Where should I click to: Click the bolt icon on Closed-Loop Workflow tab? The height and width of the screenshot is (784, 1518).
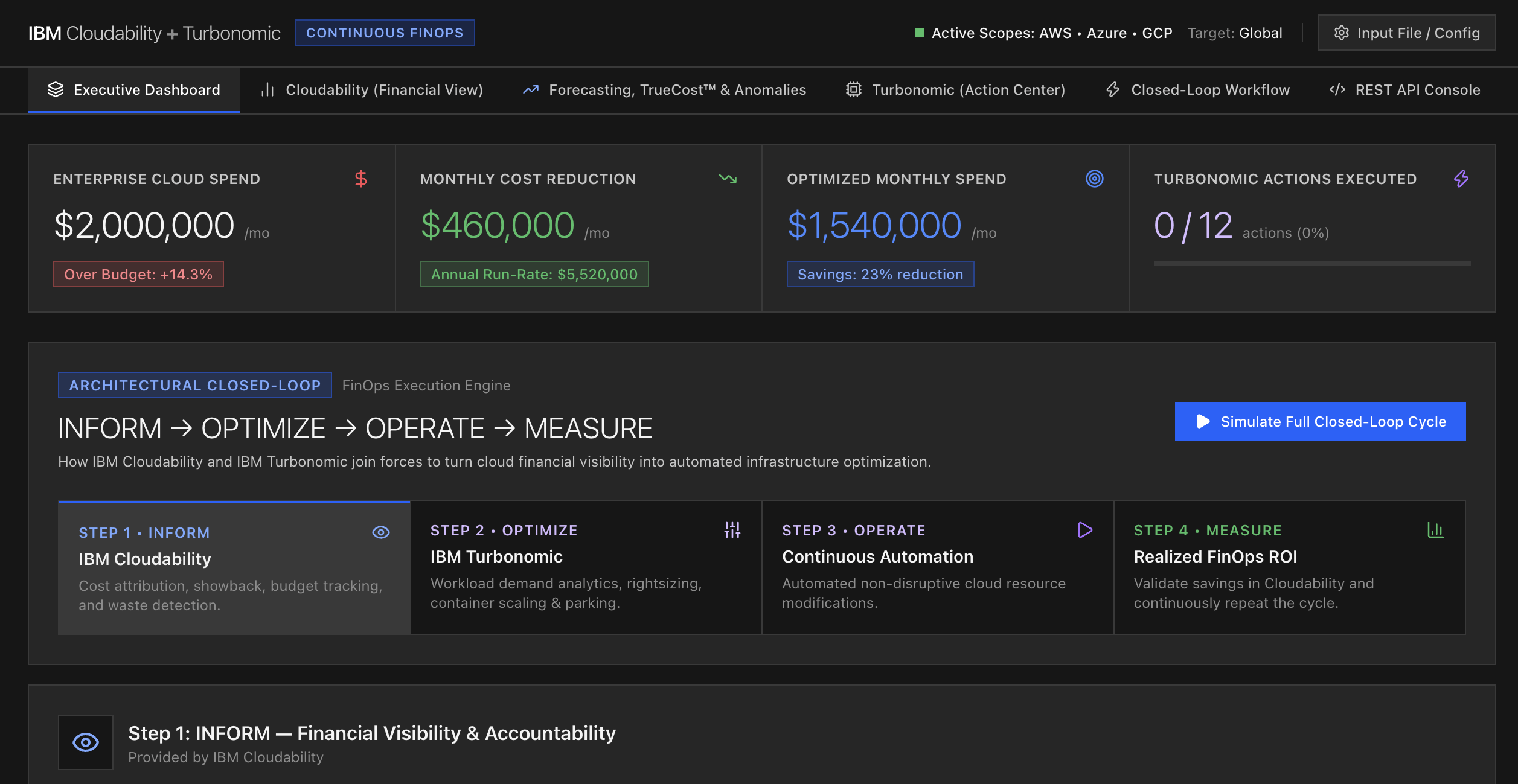coord(1113,90)
